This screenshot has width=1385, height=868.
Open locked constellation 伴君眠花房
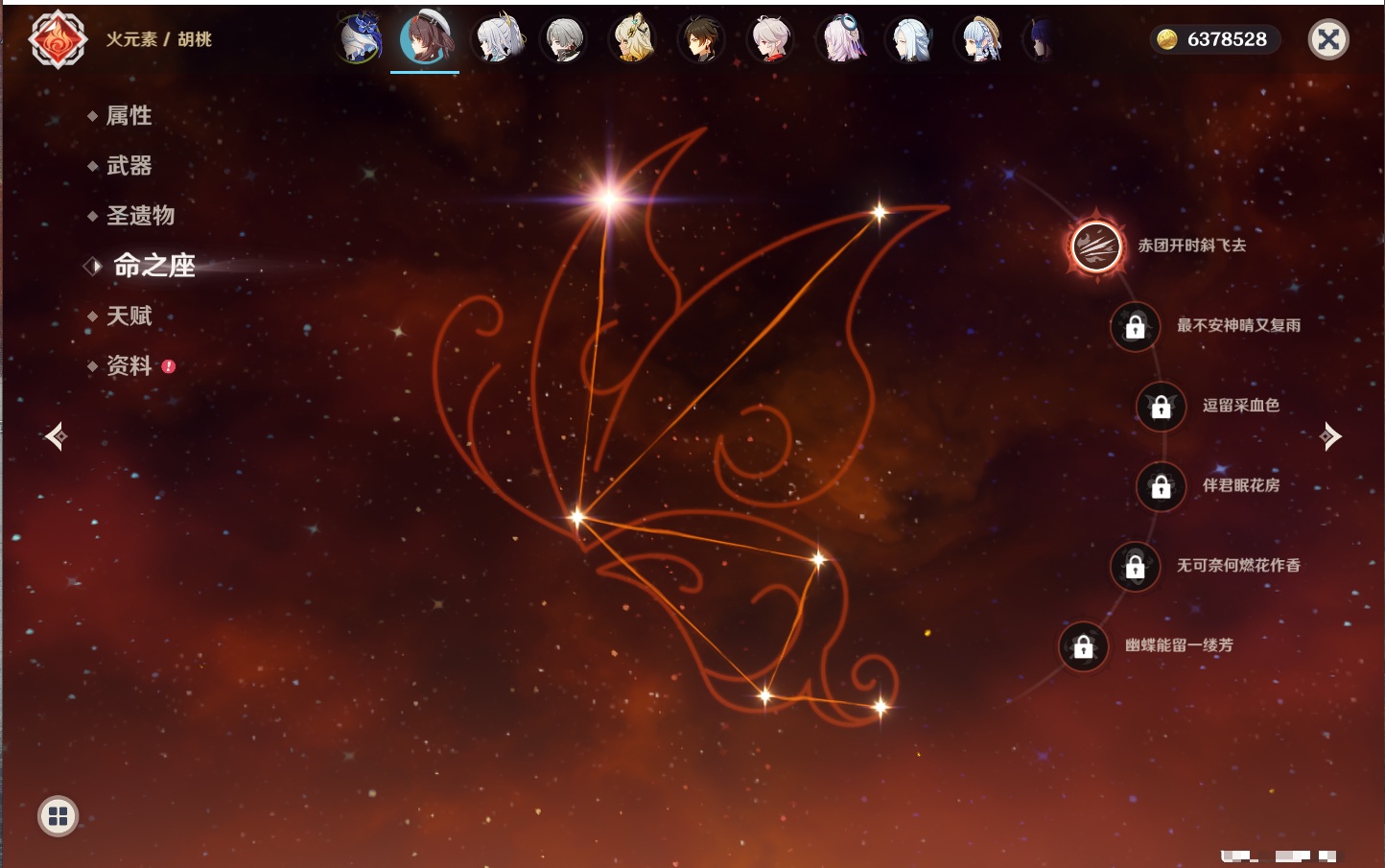point(1161,486)
